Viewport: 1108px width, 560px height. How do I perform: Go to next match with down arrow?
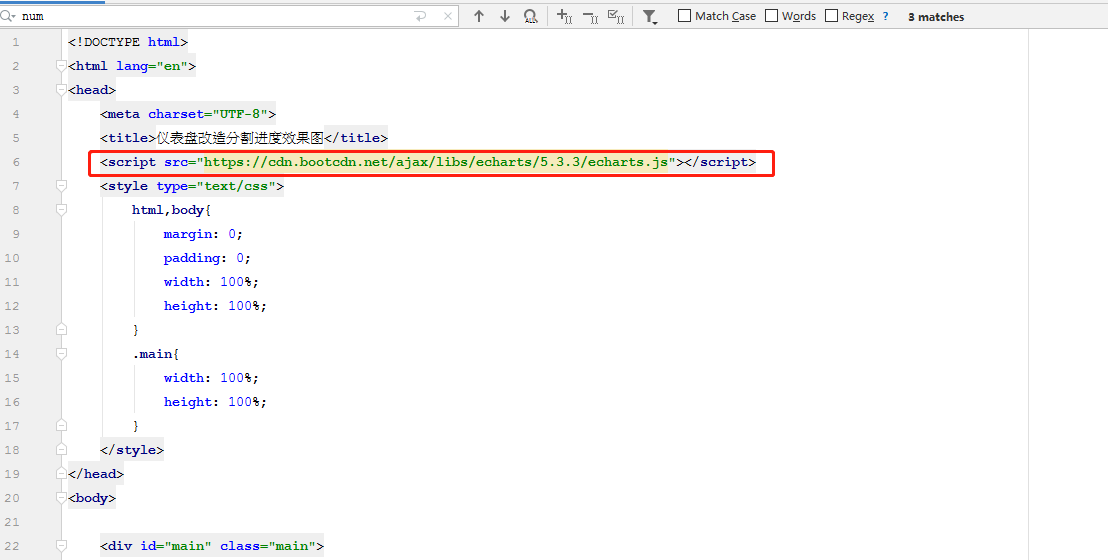click(x=505, y=16)
